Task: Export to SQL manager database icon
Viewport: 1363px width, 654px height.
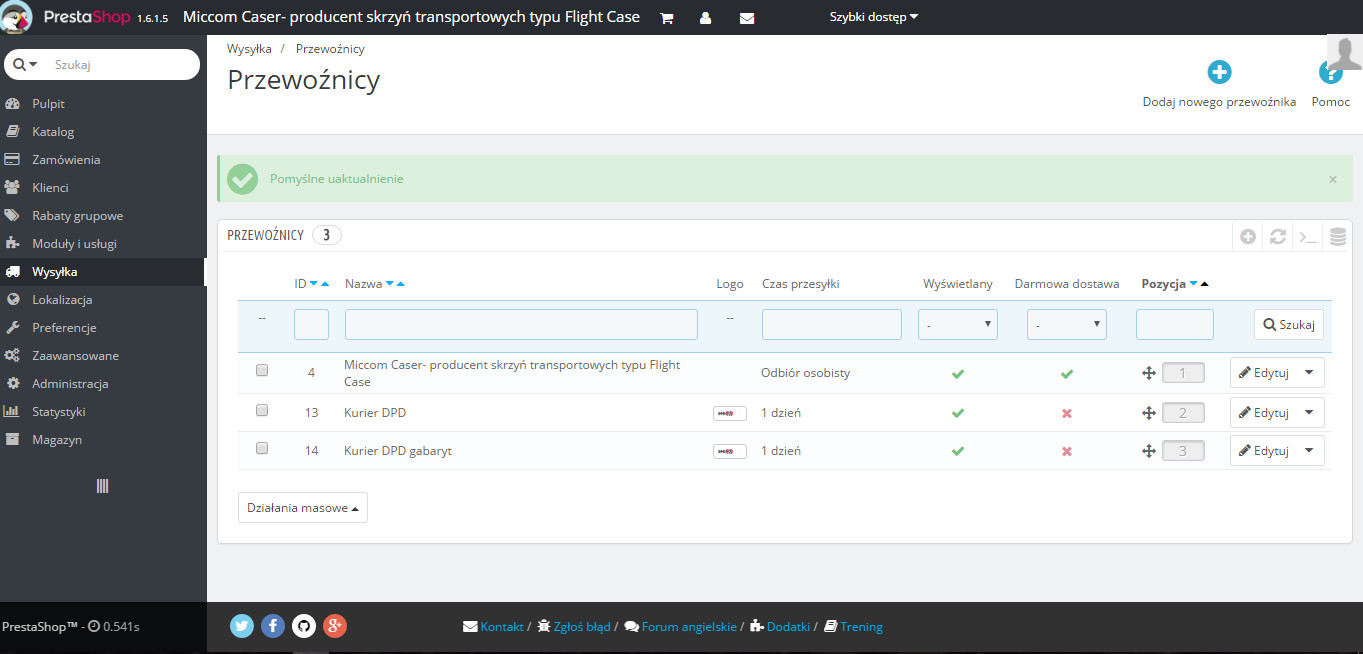Action: click(1338, 237)
